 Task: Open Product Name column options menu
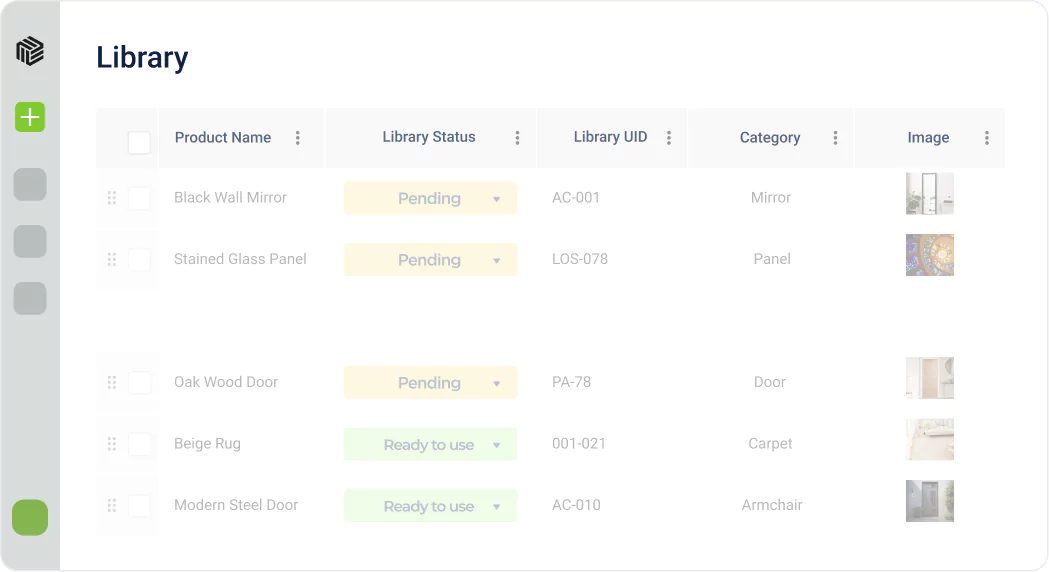pos(297,138)
